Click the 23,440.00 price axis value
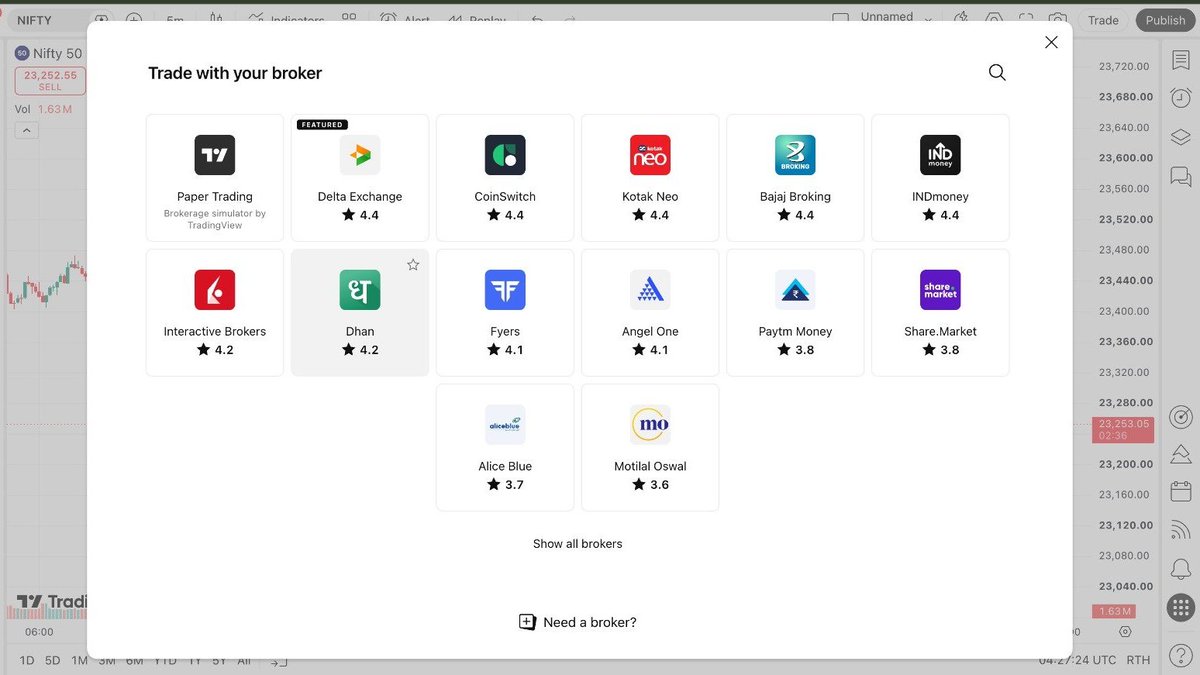This screenshot has width=1200, height=675. click(1124, 281)
